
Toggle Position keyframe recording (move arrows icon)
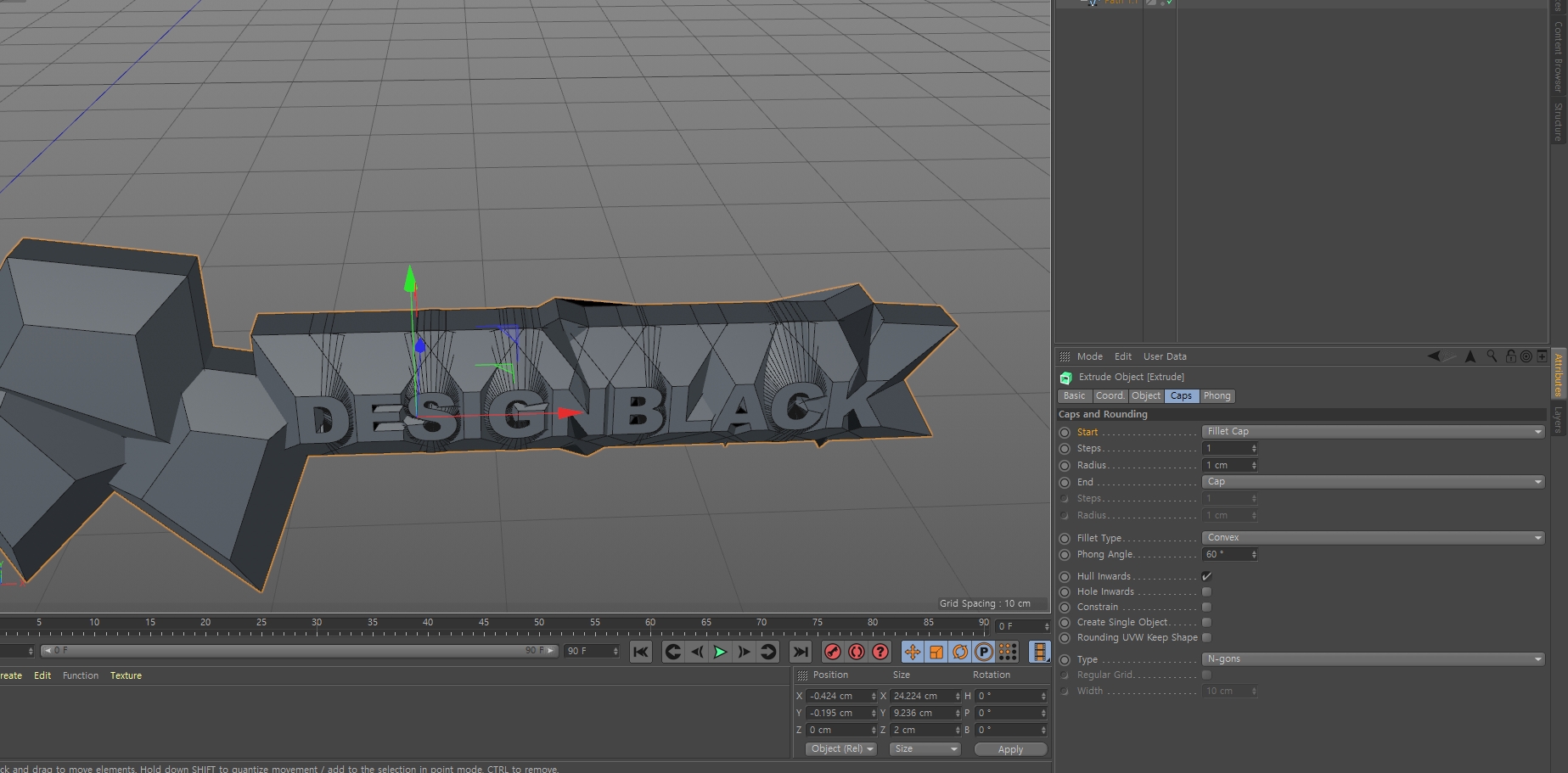(912, 652)
